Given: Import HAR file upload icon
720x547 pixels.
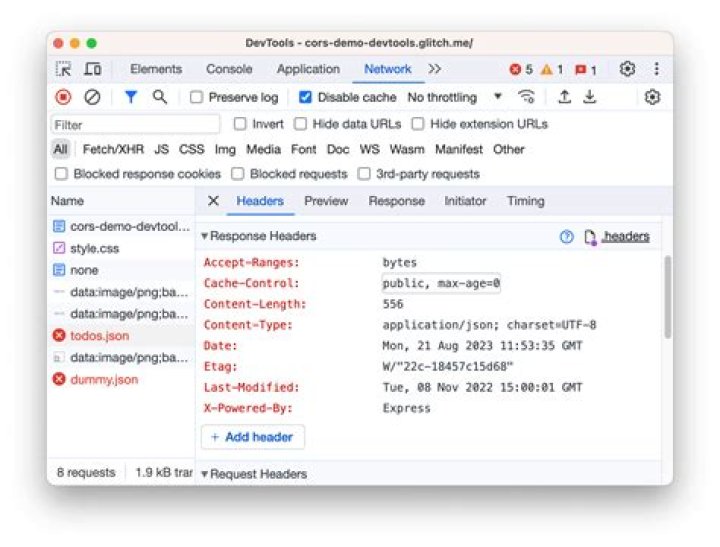Looking at the screenshot, I should point(564,97).
